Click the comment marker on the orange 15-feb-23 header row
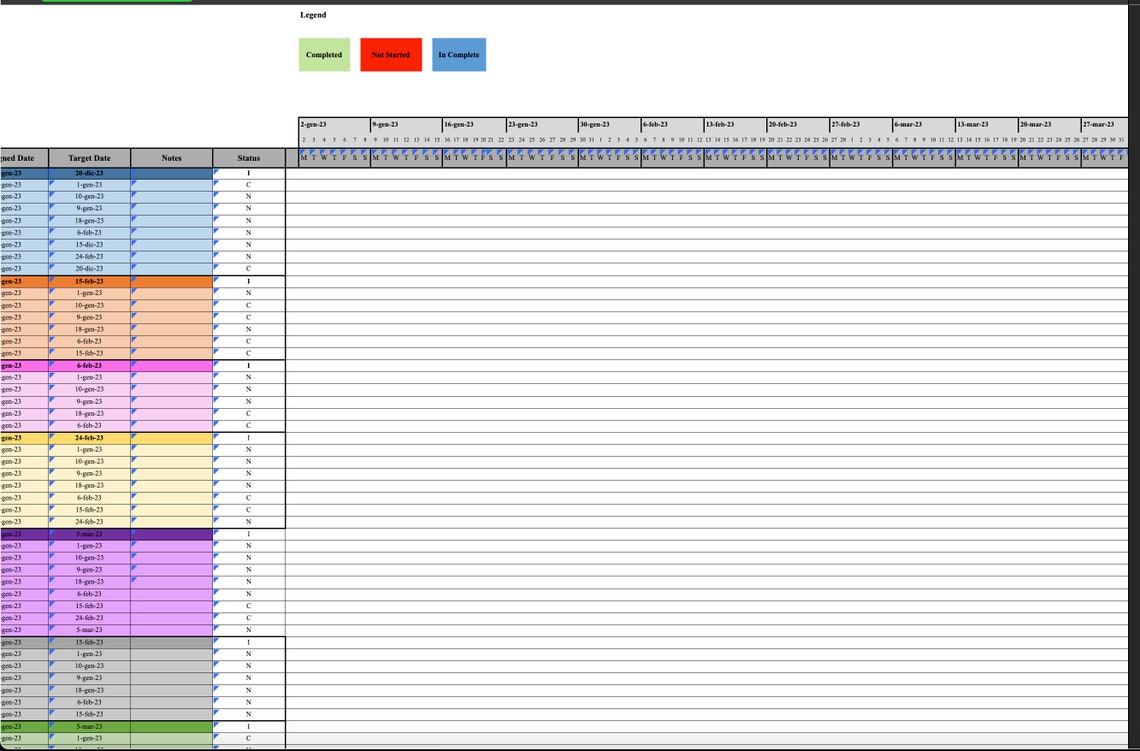 point(49,281)
